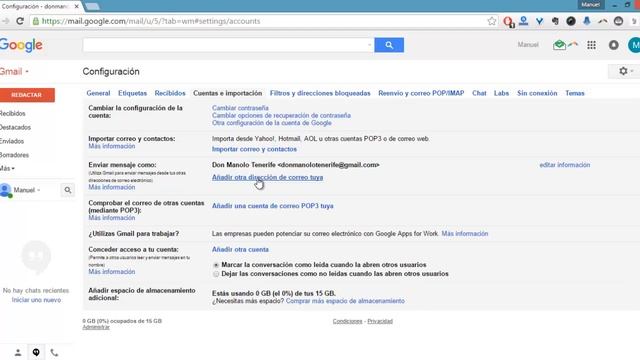Screen dimensions: 640x360
Task: Click Comprar más espacio de almacenamiento
Action: 345,301
